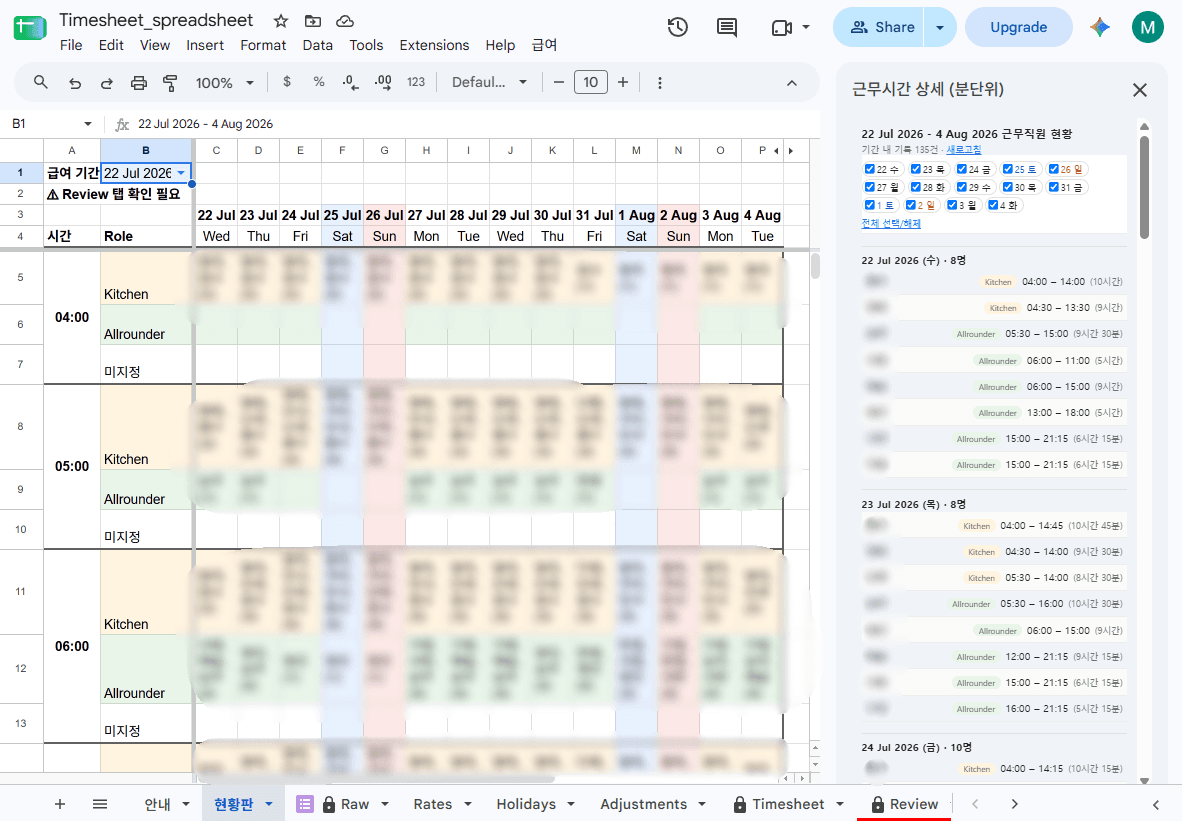Open the Insert menu
Image resolution: width=1182 pixels, height=821 pixels.
point(205,45)
